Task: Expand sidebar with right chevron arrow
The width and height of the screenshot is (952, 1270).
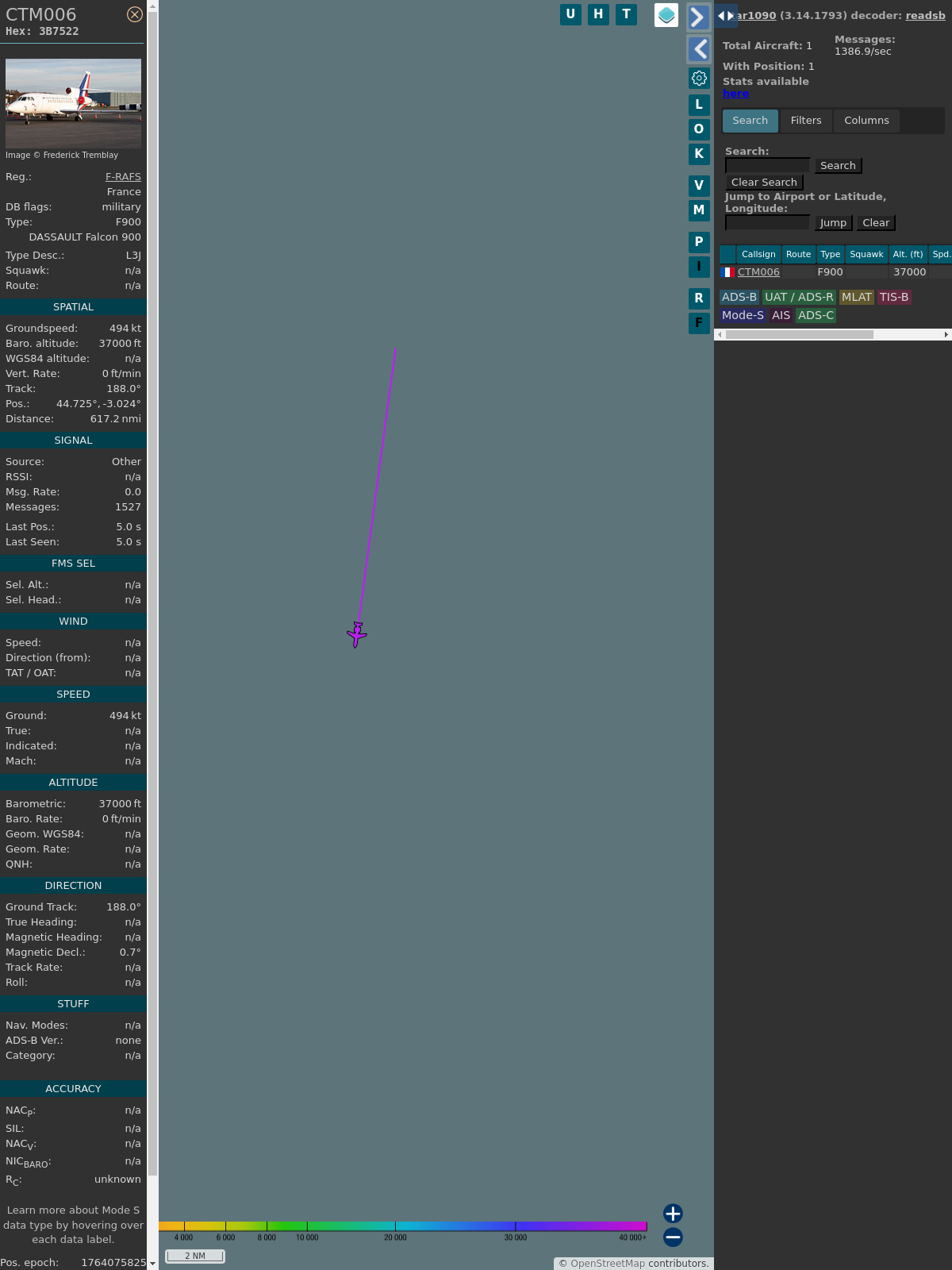Action: tap(698, 17)
